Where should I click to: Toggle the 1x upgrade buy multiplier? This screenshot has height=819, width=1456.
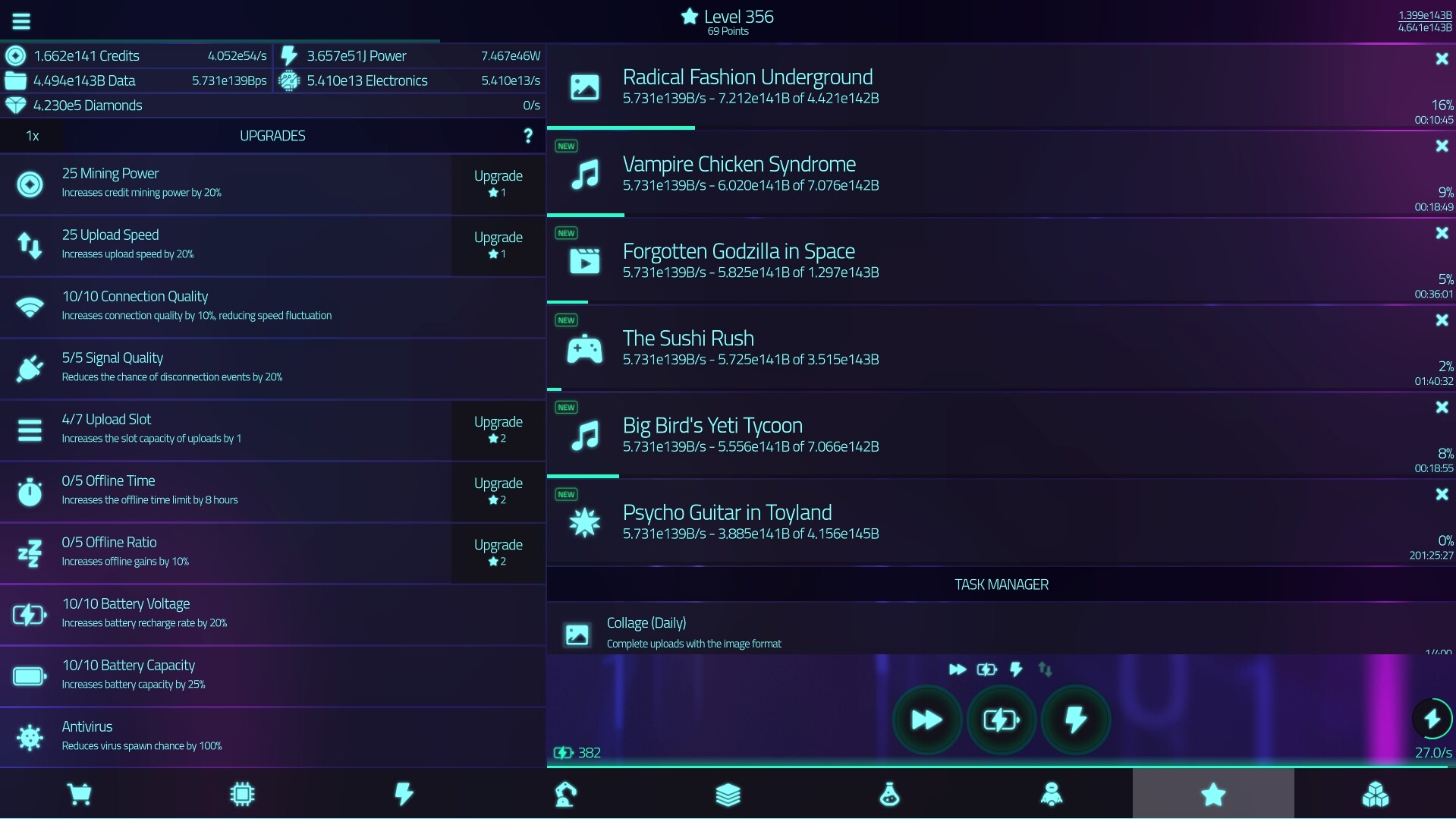(31, 136)
